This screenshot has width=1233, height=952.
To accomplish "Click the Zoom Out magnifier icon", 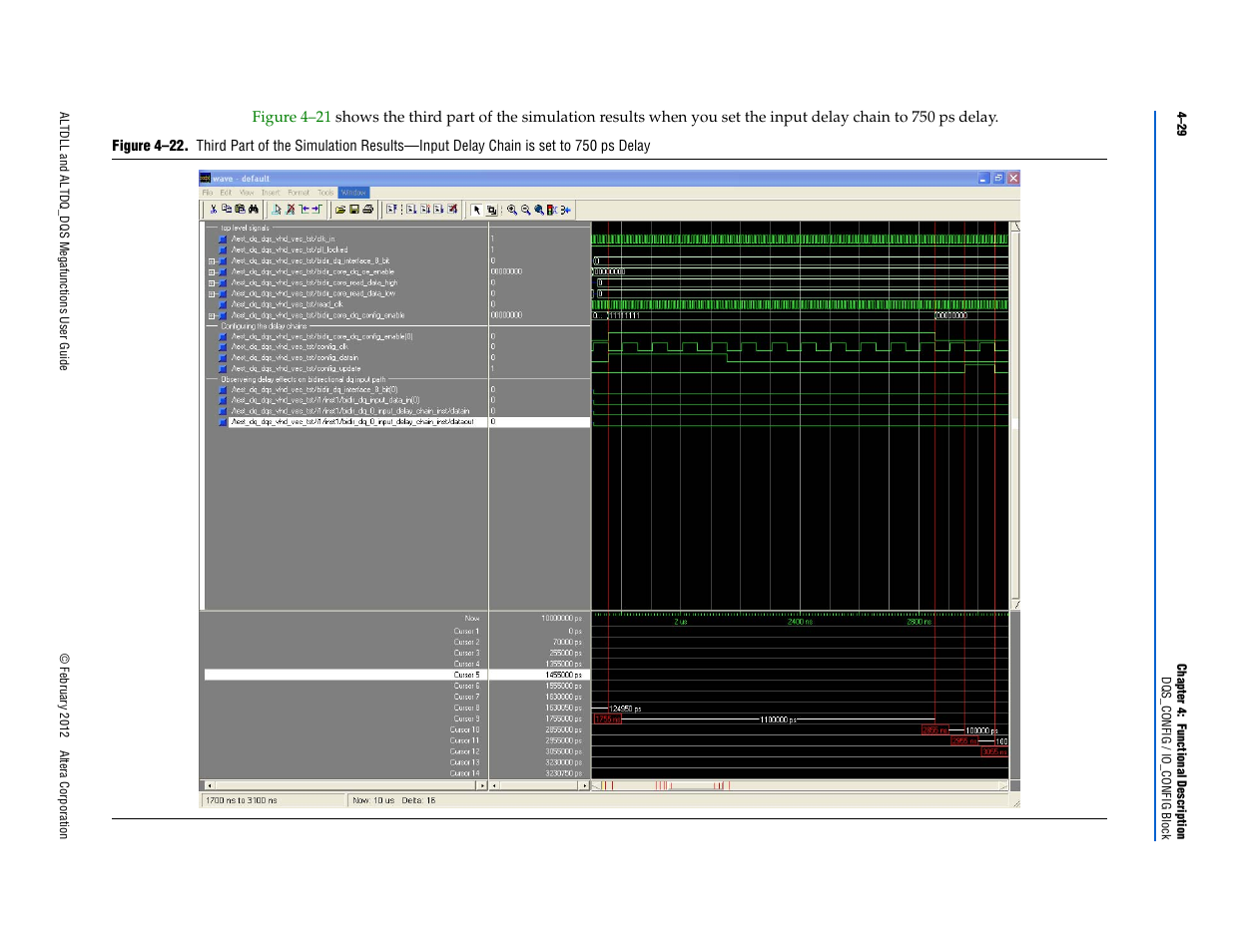I will 526,210.
